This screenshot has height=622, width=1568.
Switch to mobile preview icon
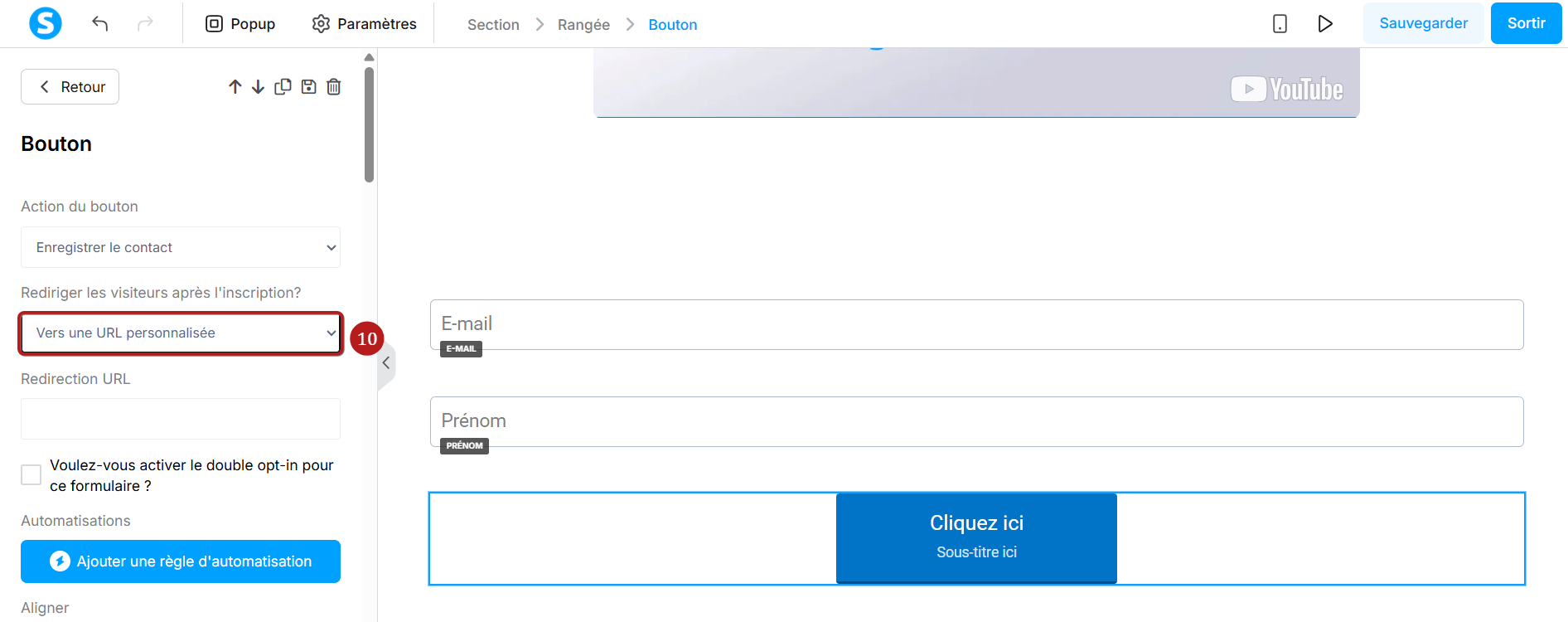[x=1280, y=23]
